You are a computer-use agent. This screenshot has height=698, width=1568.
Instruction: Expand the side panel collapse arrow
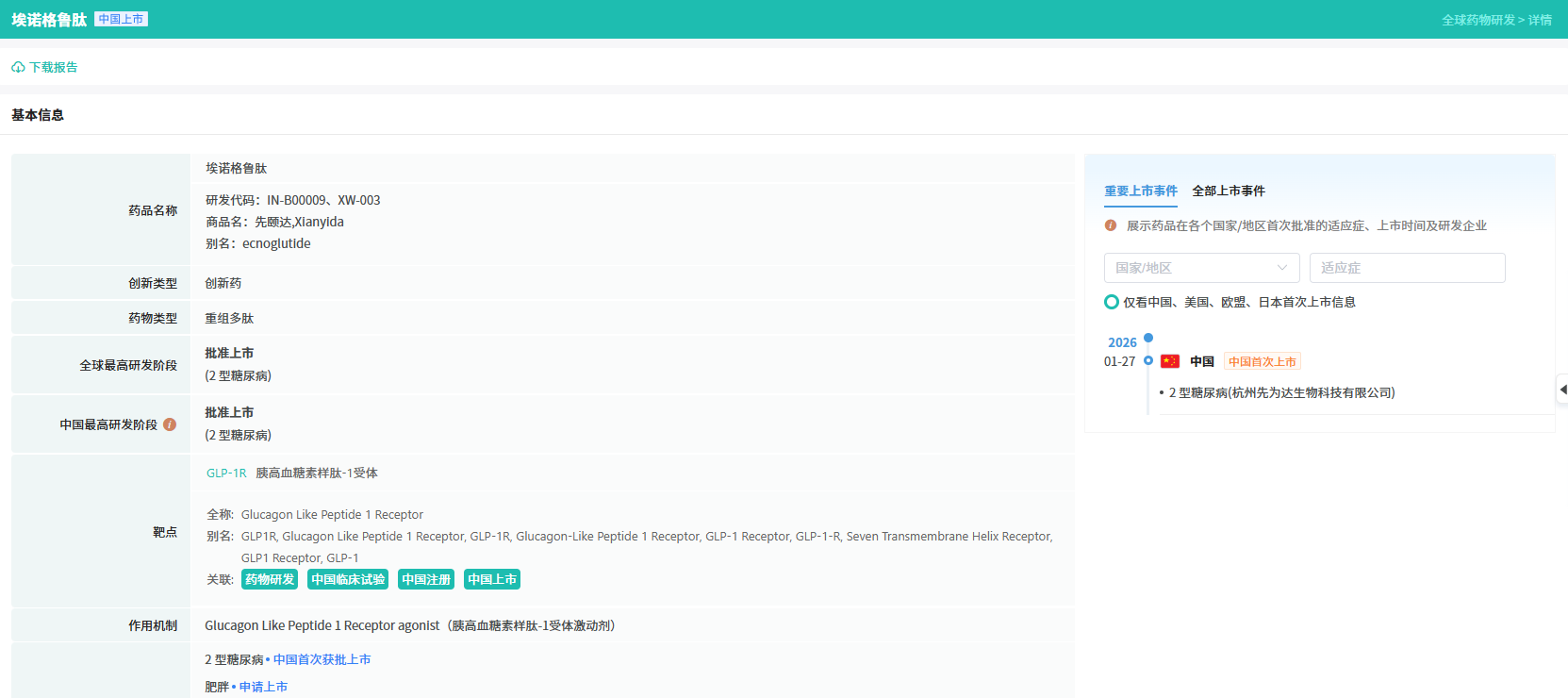[x=1562, y=390]
